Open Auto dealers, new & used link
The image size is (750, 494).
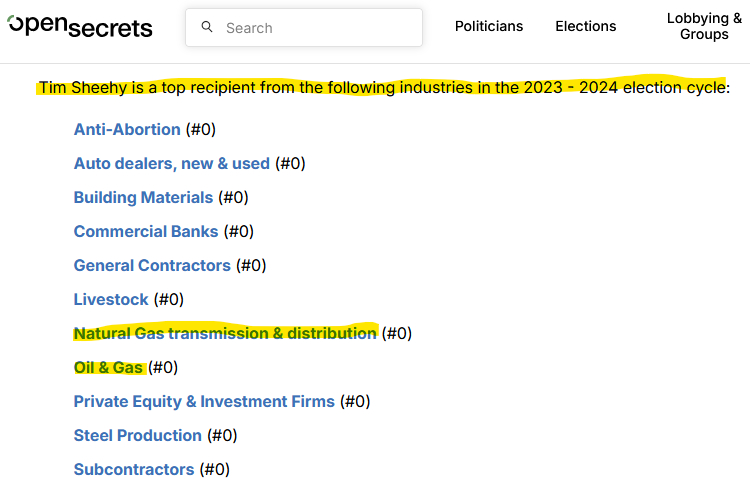pos(171,163)
